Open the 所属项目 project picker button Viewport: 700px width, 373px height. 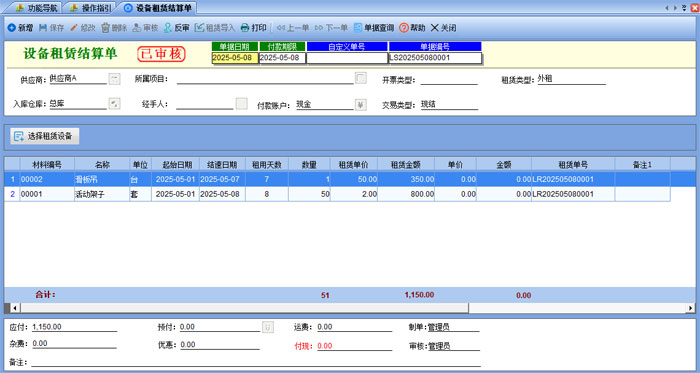361,78
